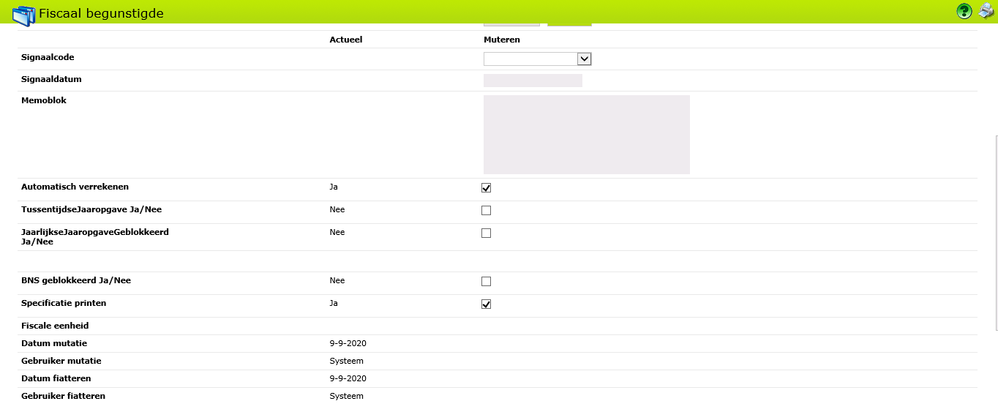Click the Nee value for BNS geblokkeerd
Viewport: 998px width, 404px height.
point(337,281)
